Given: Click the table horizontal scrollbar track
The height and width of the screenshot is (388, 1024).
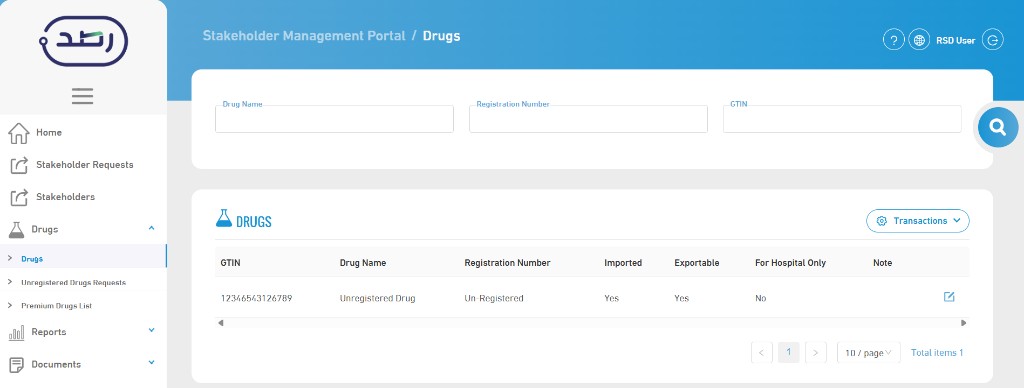Looking at the screenshot, I should tap(592, 323).
